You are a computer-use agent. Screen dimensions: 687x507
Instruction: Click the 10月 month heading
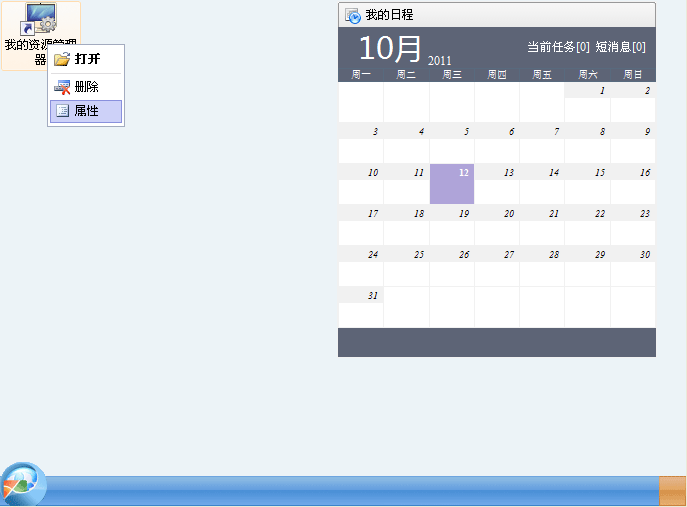coord(390,48)
